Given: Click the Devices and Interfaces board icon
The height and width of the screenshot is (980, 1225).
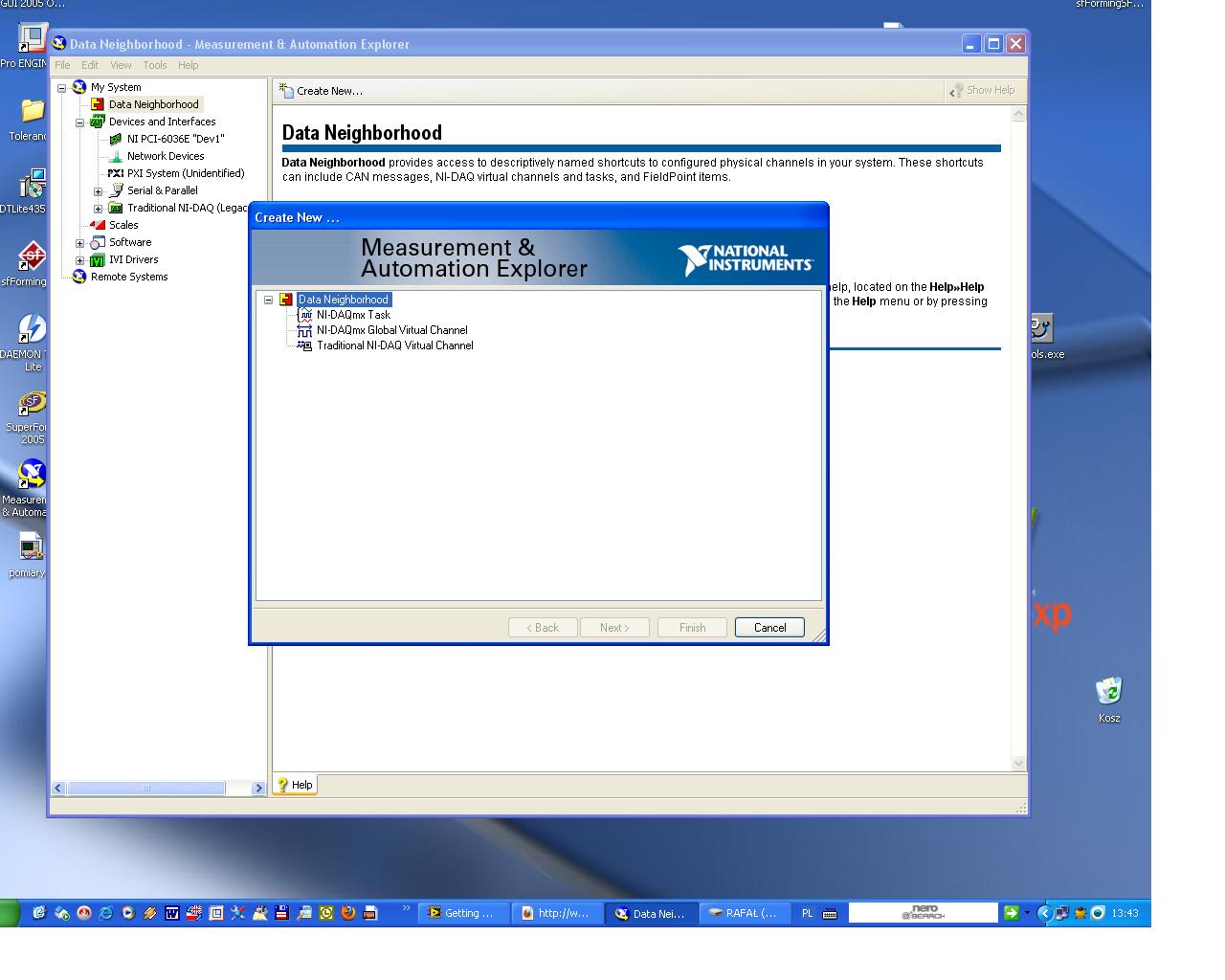Looking at the screenshot, I should point(98,122).
